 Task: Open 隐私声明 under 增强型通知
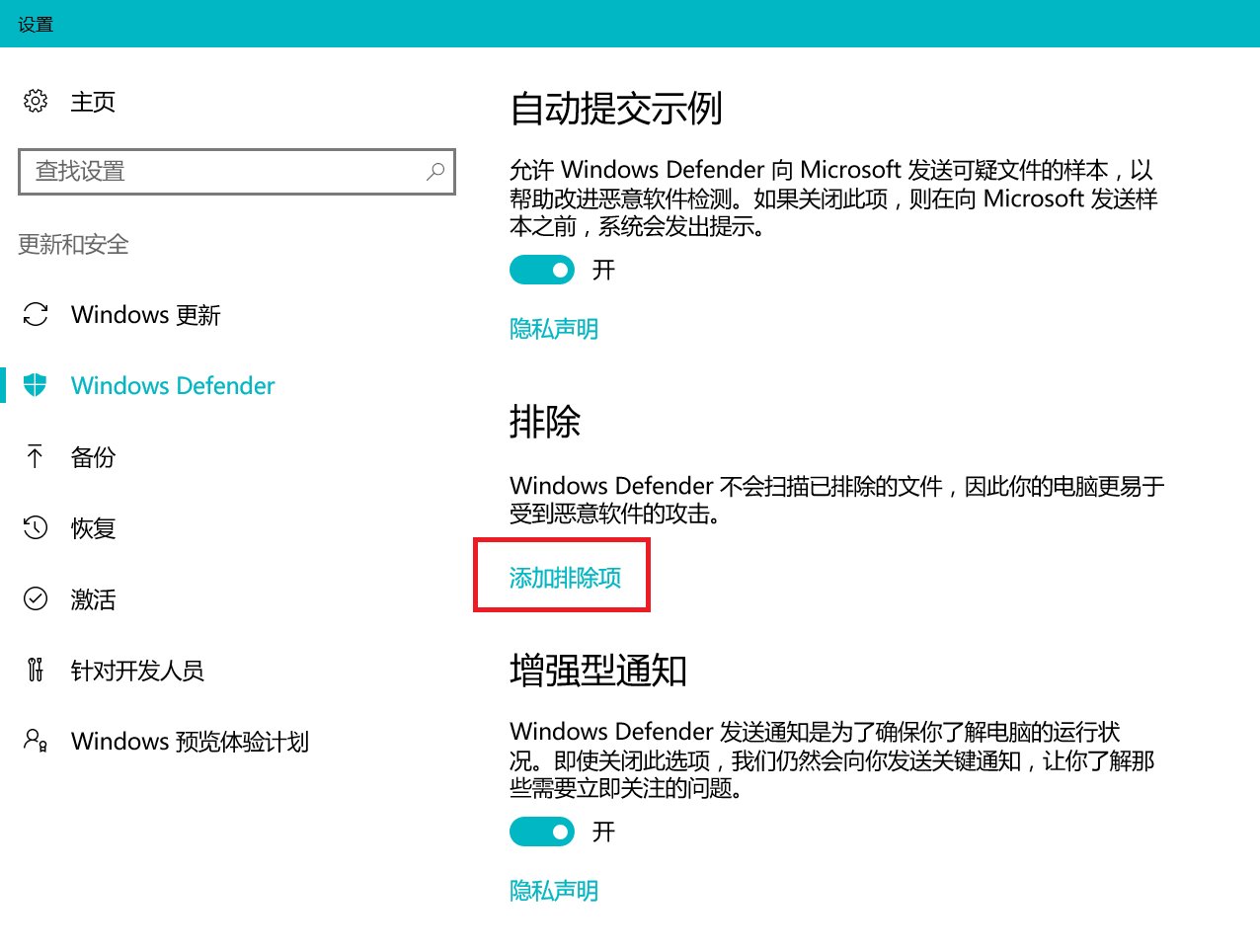(x=553, y=890)
